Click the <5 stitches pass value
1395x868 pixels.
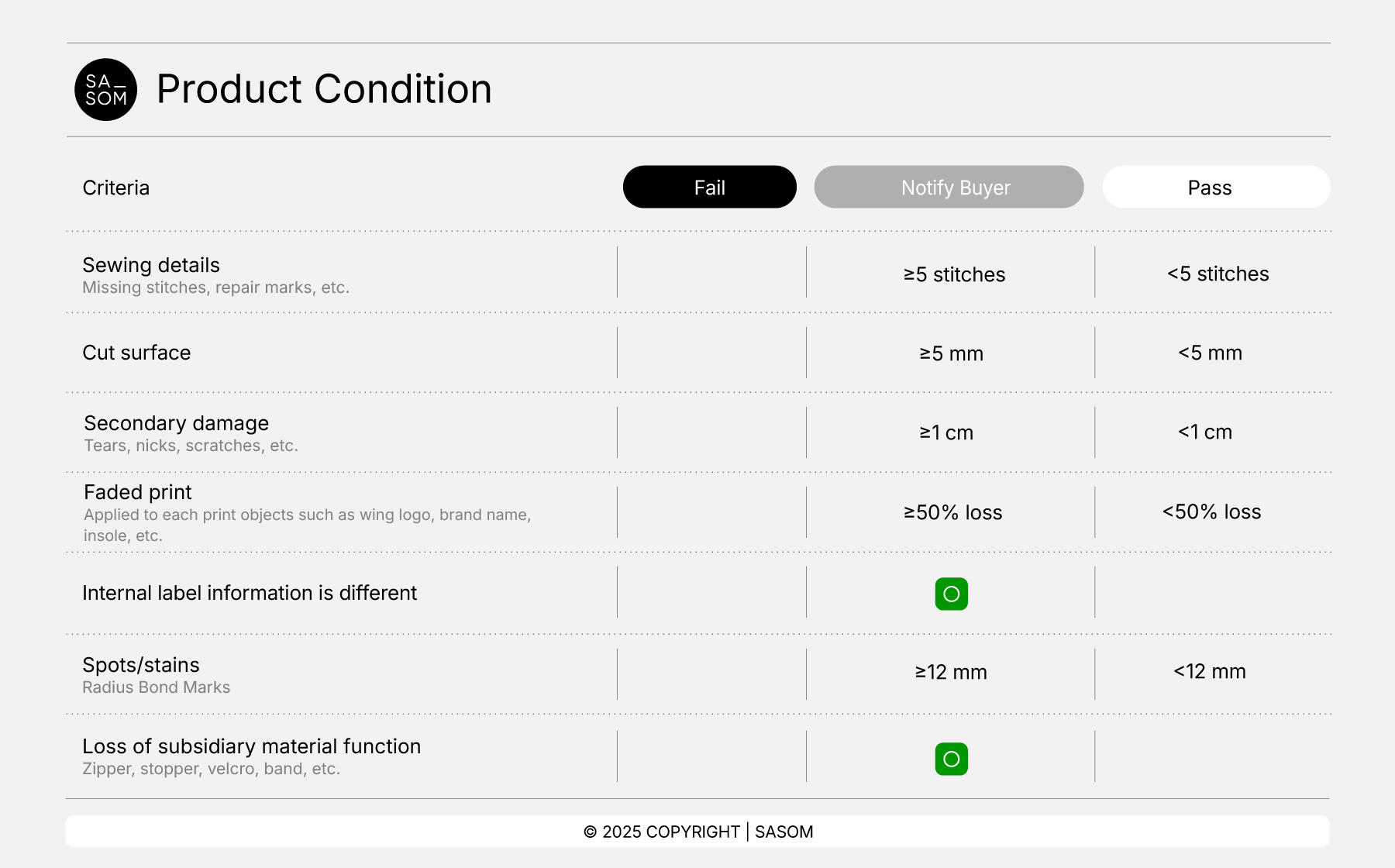[1218, 274]
